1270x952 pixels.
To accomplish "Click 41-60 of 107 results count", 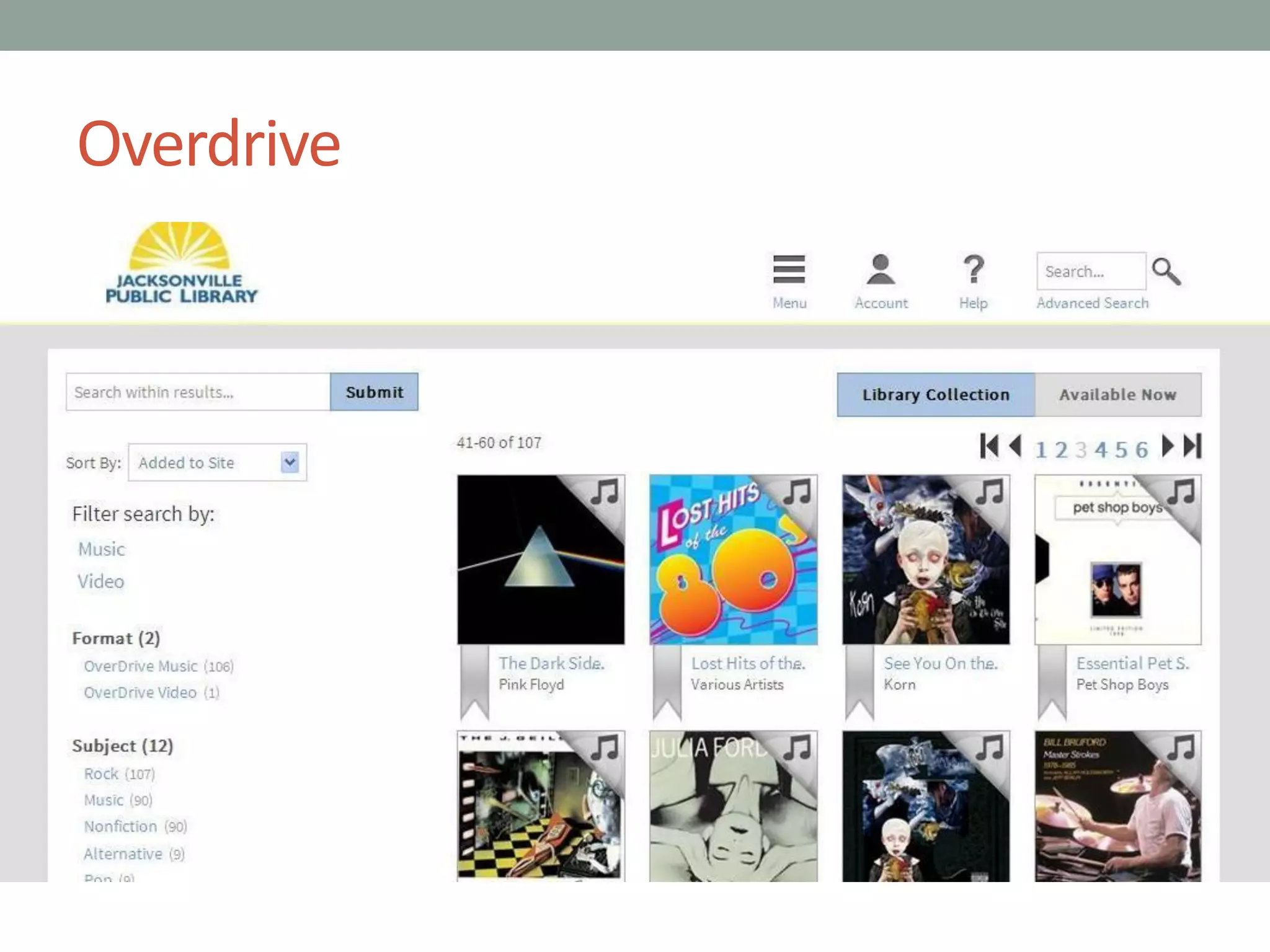I will pyautogui.click(x=499, y=443).
